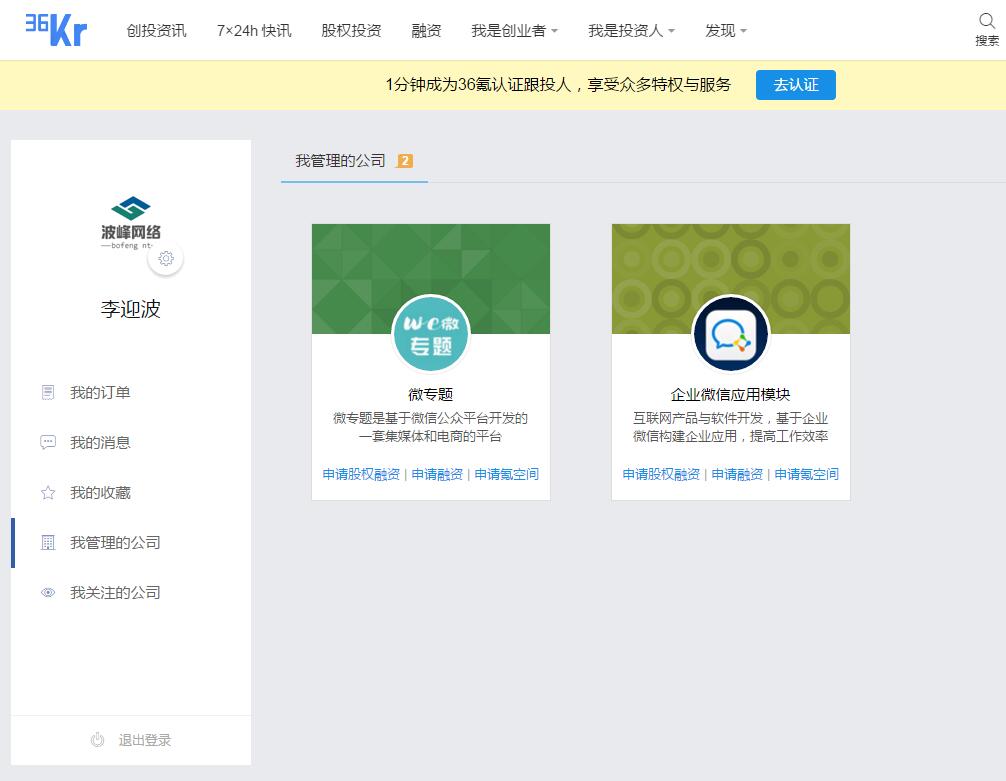Click the 退出登录 power icon

tap(98, 740)
